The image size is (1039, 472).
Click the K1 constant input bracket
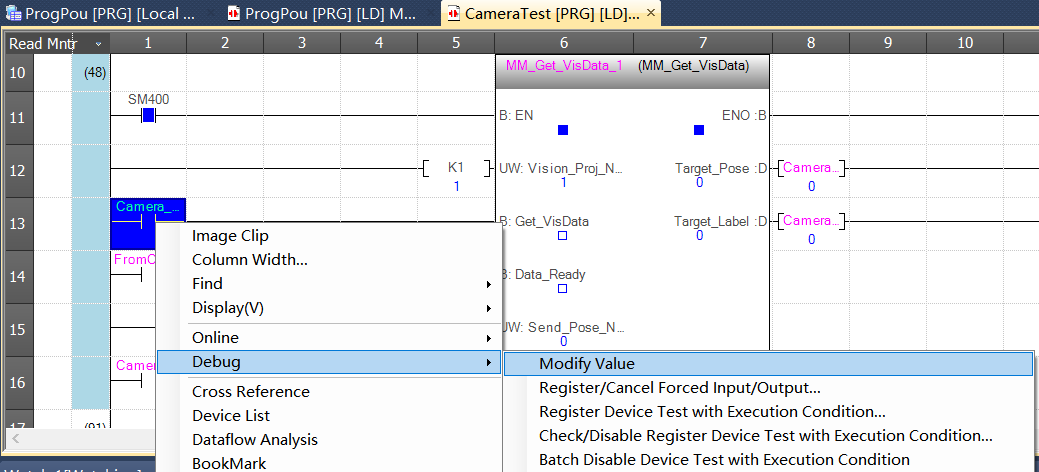(456, 167)
